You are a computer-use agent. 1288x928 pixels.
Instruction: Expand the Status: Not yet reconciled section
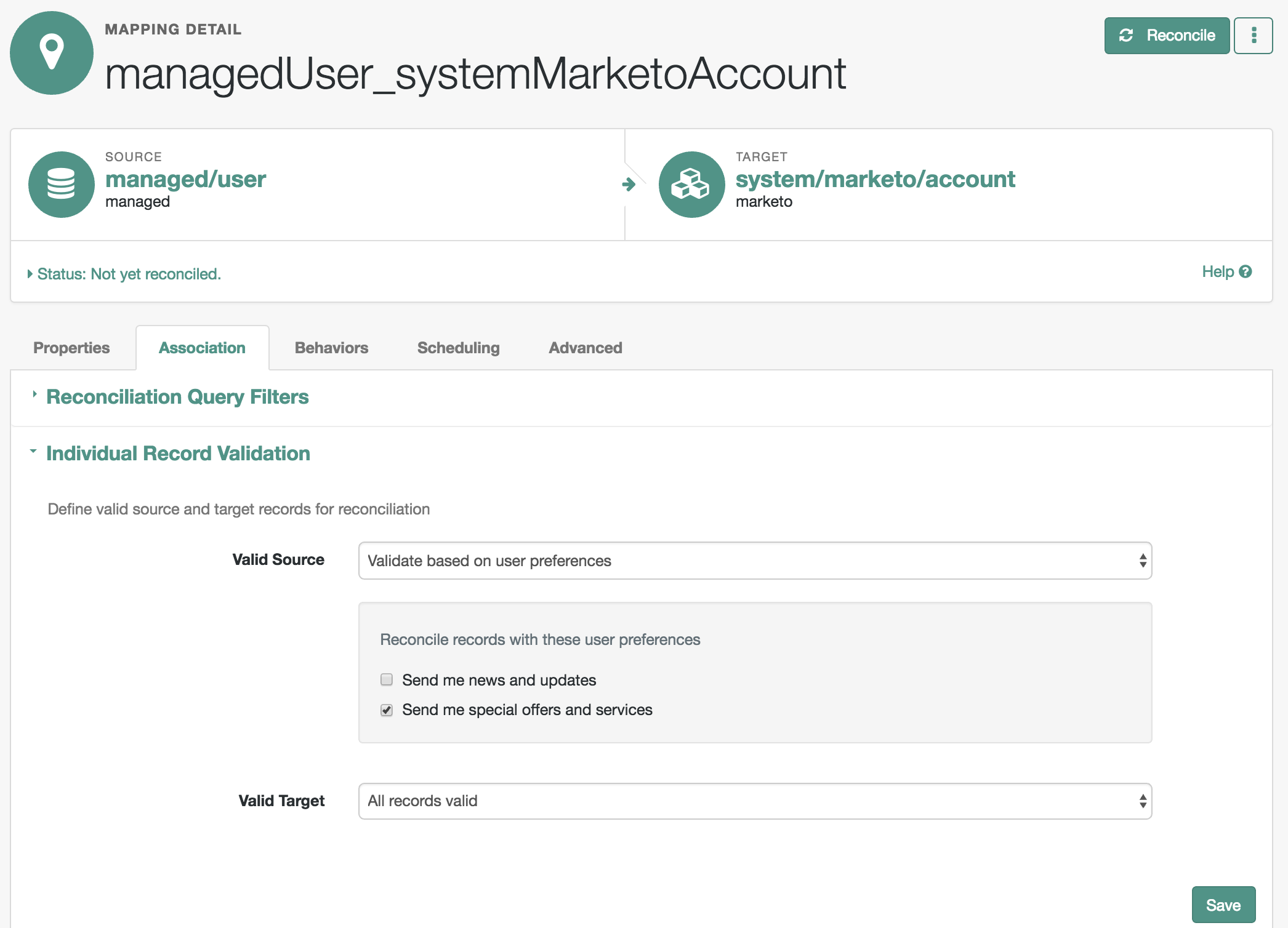pos(124,274)
